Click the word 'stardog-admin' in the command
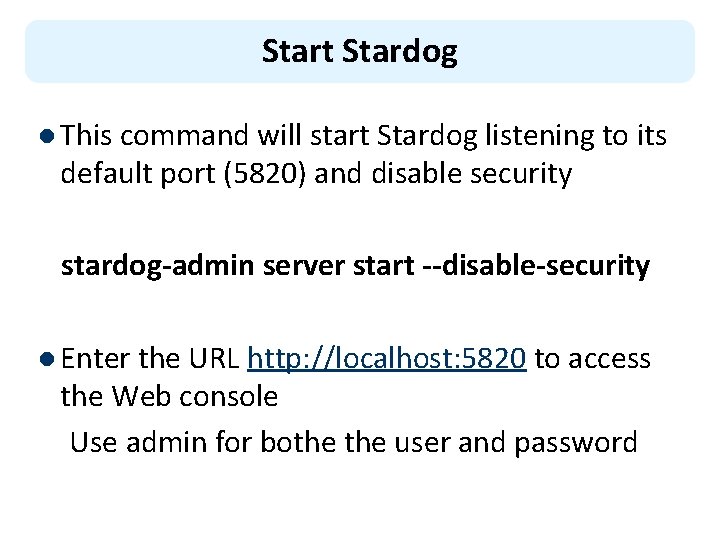Screen dimensions: 720x540 coord(158,266)
